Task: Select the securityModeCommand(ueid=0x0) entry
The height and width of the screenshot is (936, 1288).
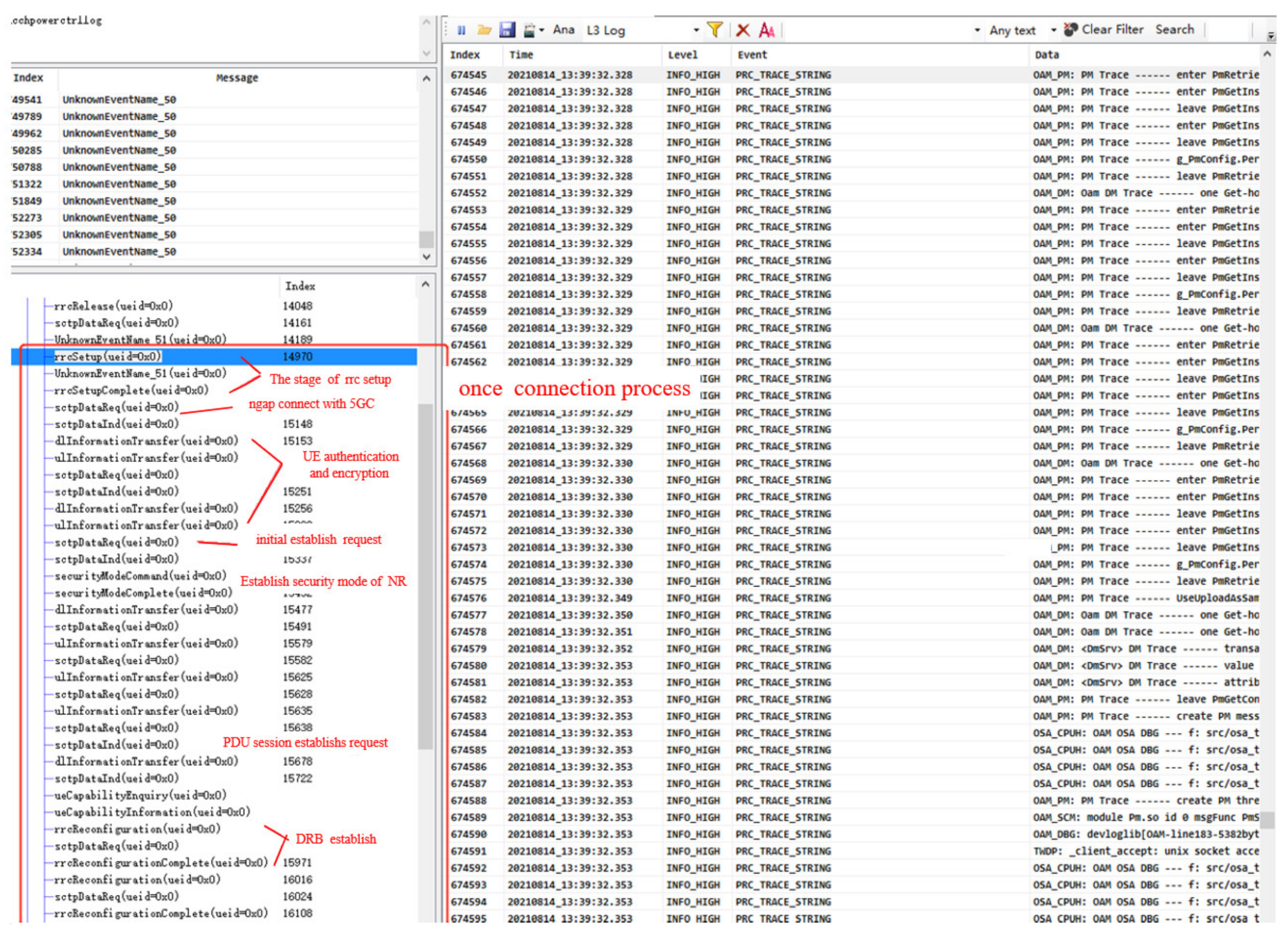Action: [140, 576]
